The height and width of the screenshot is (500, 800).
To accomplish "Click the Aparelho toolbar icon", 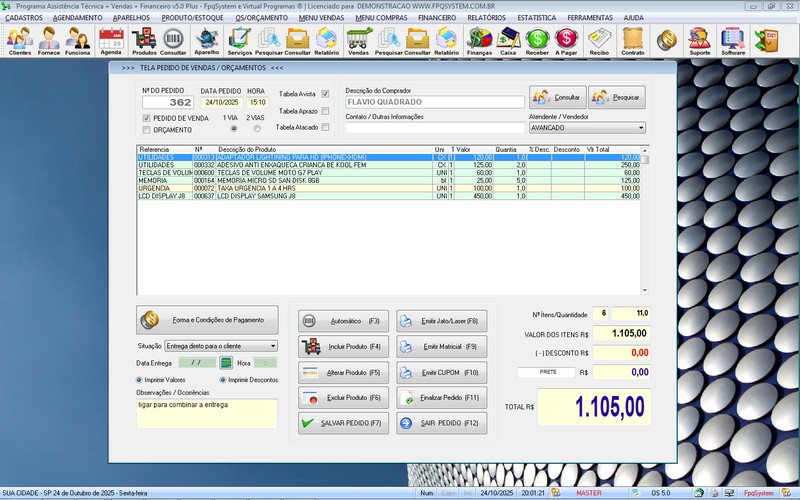I will click(206, 40).
